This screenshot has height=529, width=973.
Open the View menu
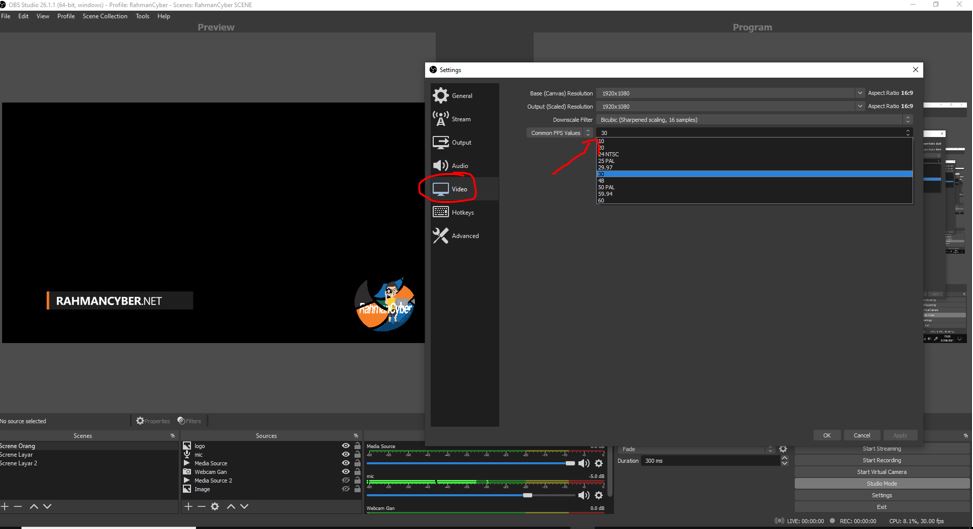tap(43, 16)
